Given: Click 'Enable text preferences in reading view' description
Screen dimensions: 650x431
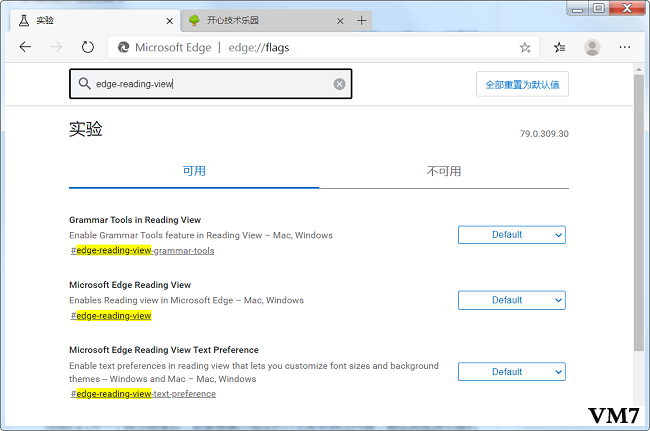Looking at the screenshot, I should (x=254, y=372).
